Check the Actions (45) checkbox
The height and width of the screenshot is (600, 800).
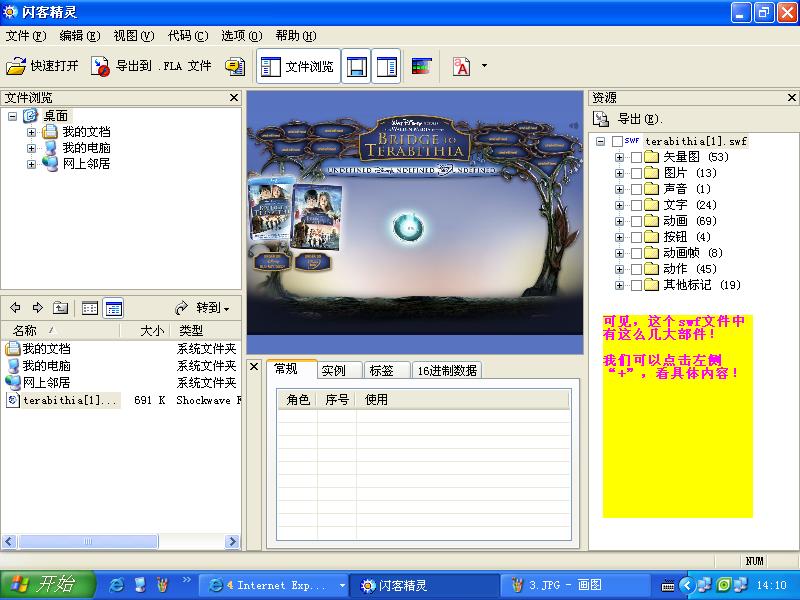(636, 269)
